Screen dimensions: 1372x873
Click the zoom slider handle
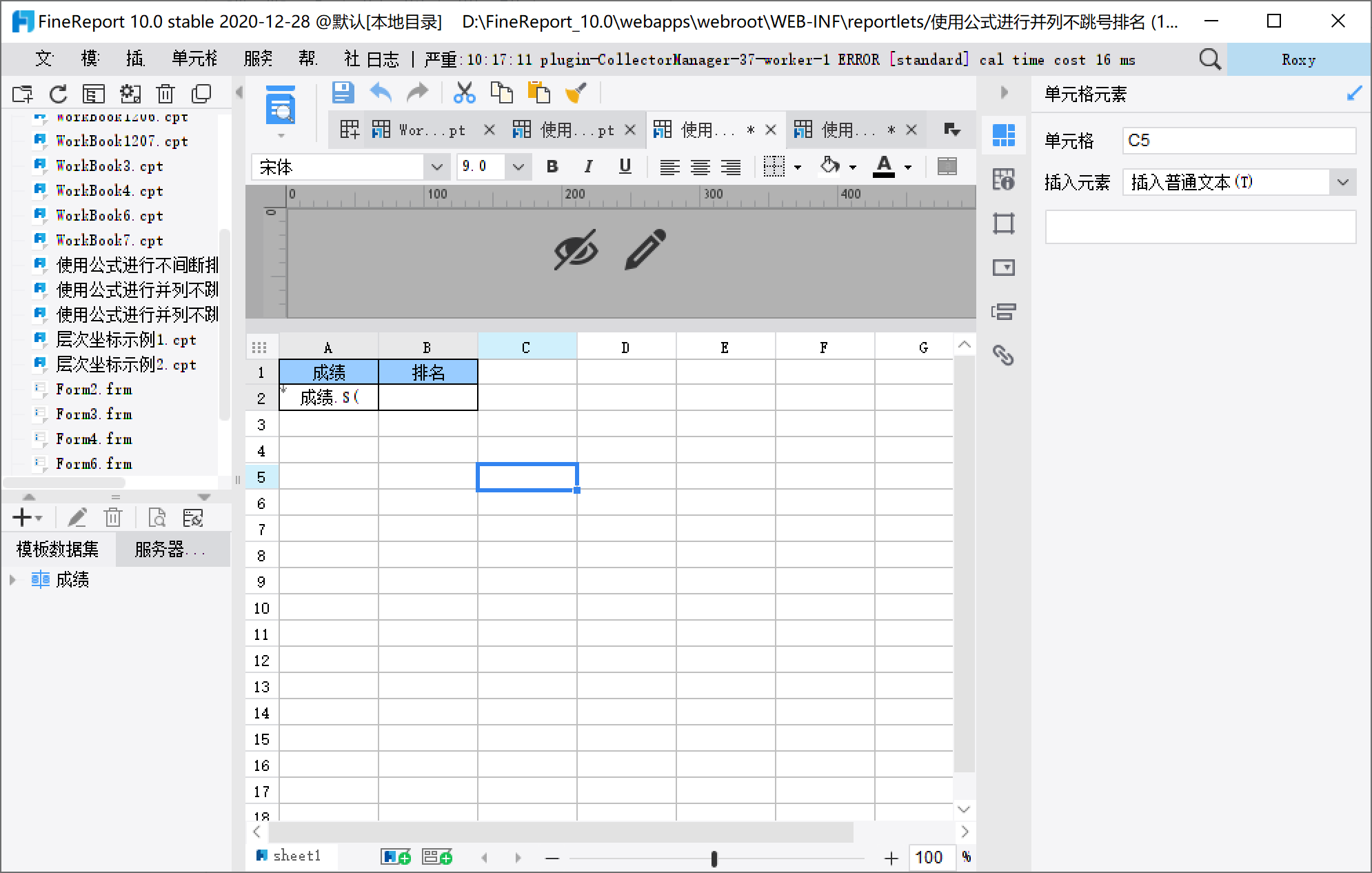pos(714,858)
